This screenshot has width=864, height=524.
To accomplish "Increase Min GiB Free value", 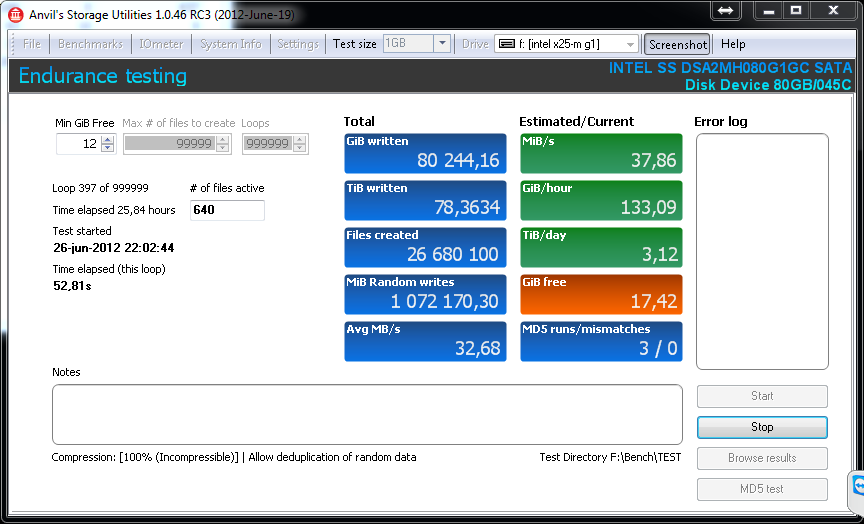I will [x=108, y=139].
